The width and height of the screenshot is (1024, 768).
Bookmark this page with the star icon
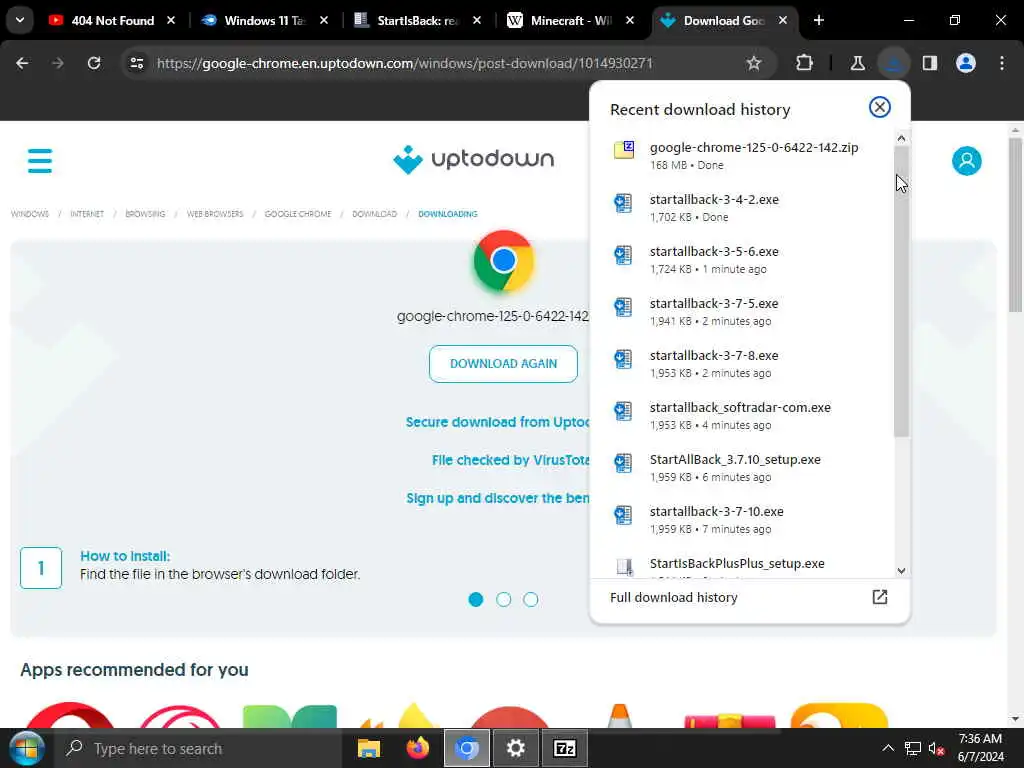click(x=754, y=63)
